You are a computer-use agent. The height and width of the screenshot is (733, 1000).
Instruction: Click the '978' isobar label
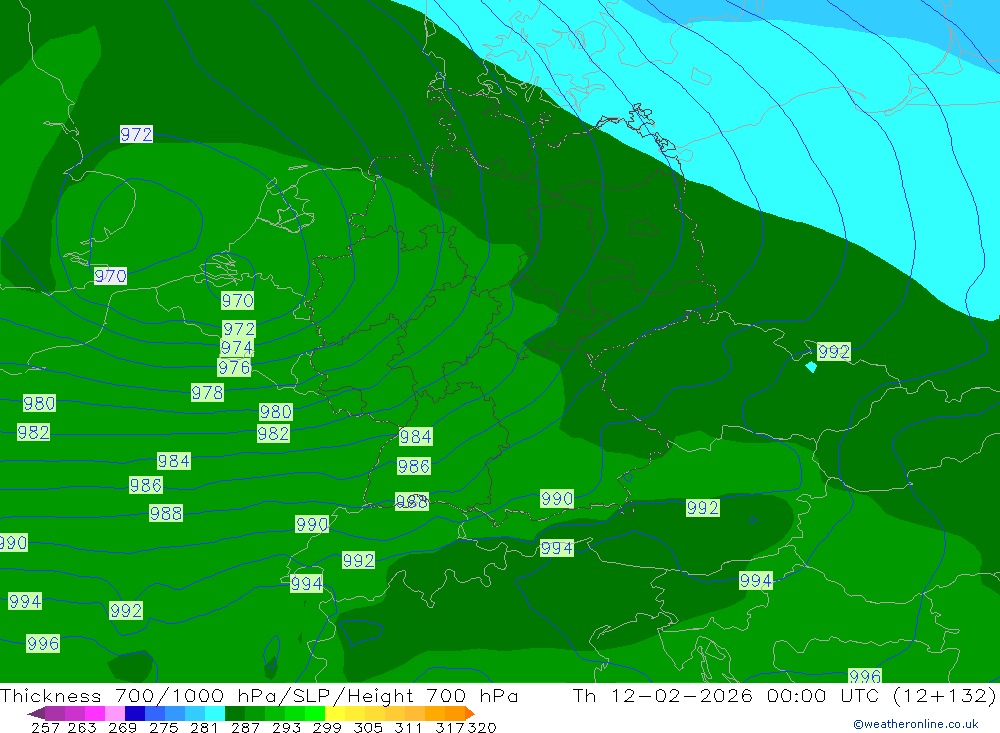(207, 392)
